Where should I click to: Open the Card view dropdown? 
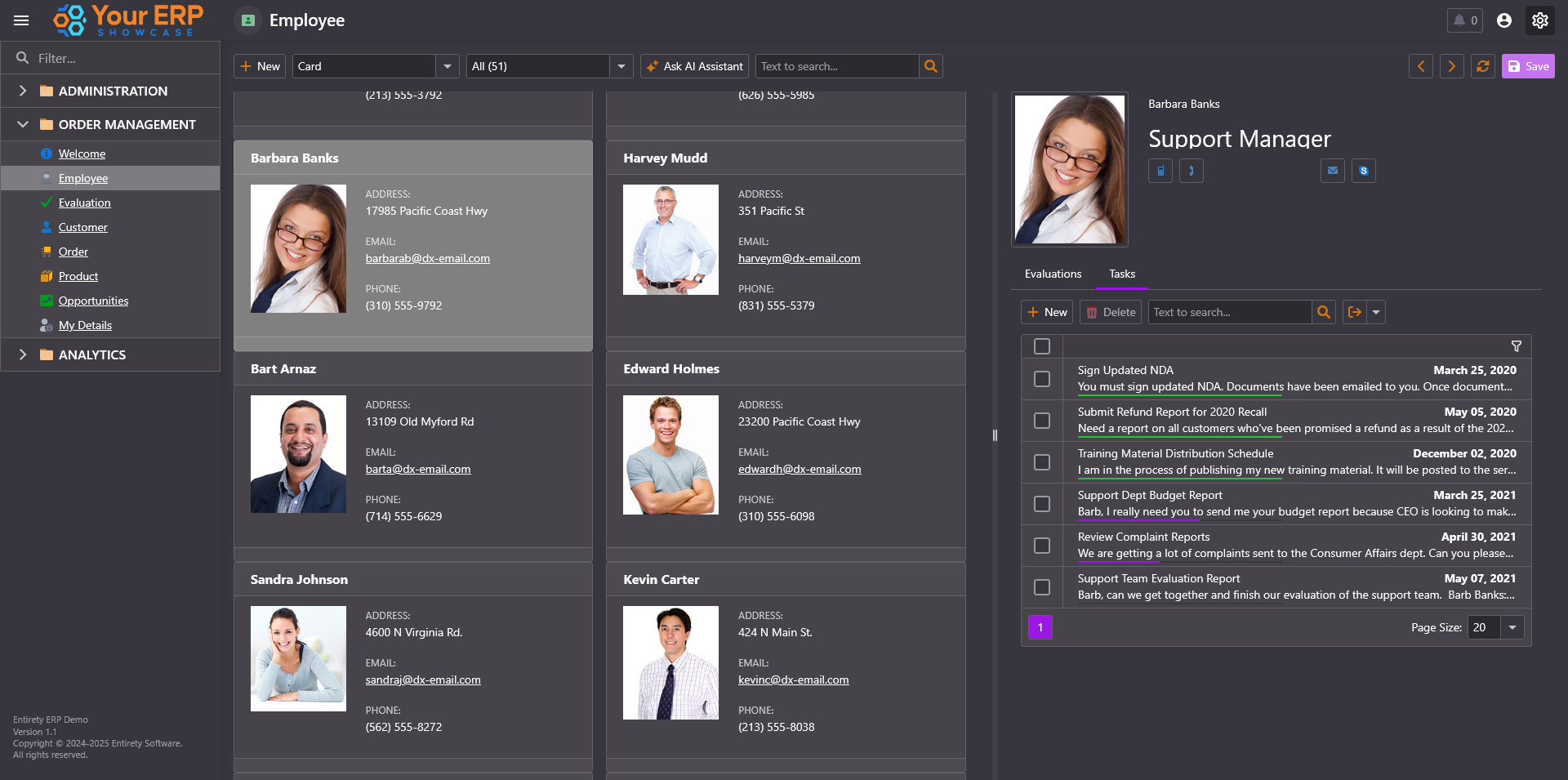[446, 66]
